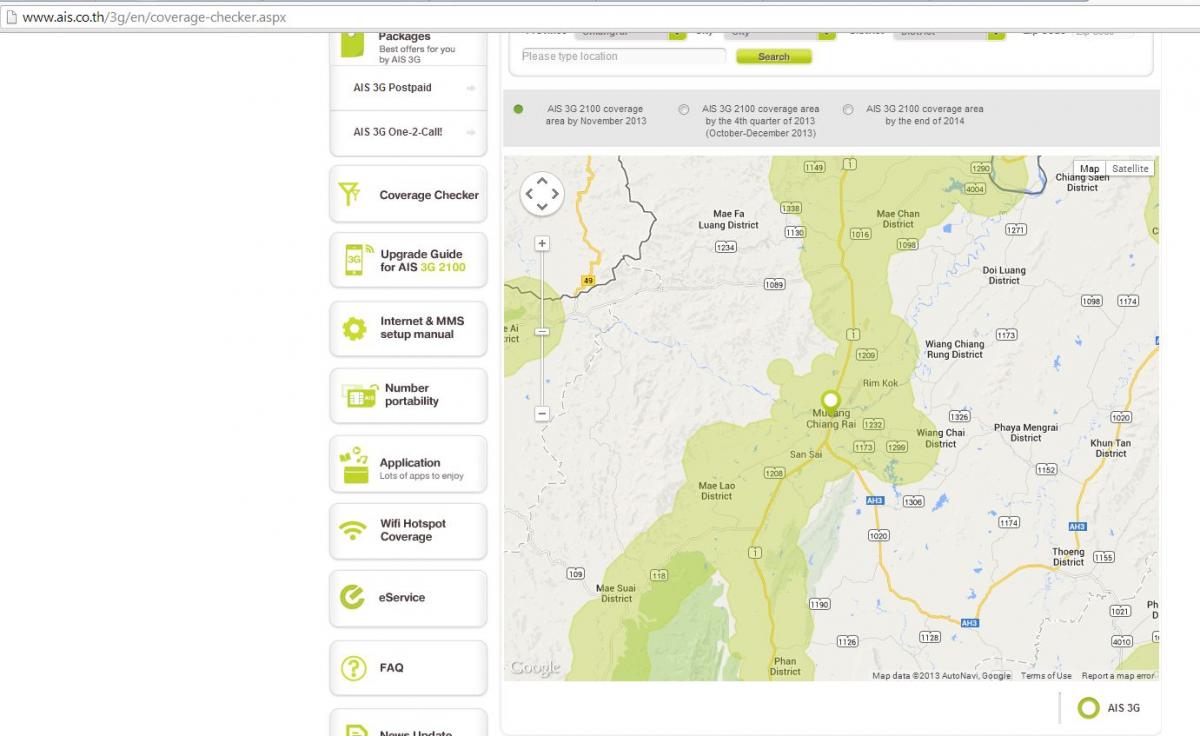Click the San Sai map label

805,454
